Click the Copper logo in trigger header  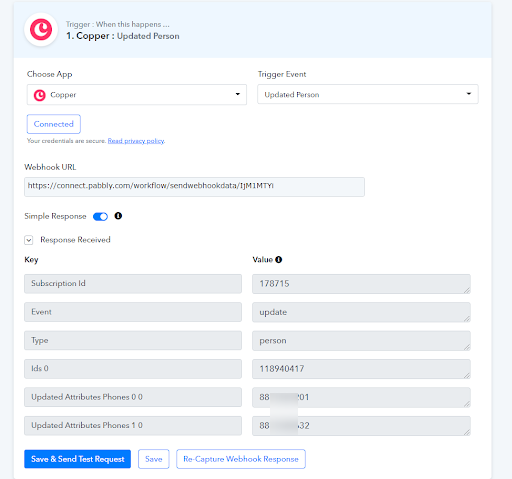point(41,30)
